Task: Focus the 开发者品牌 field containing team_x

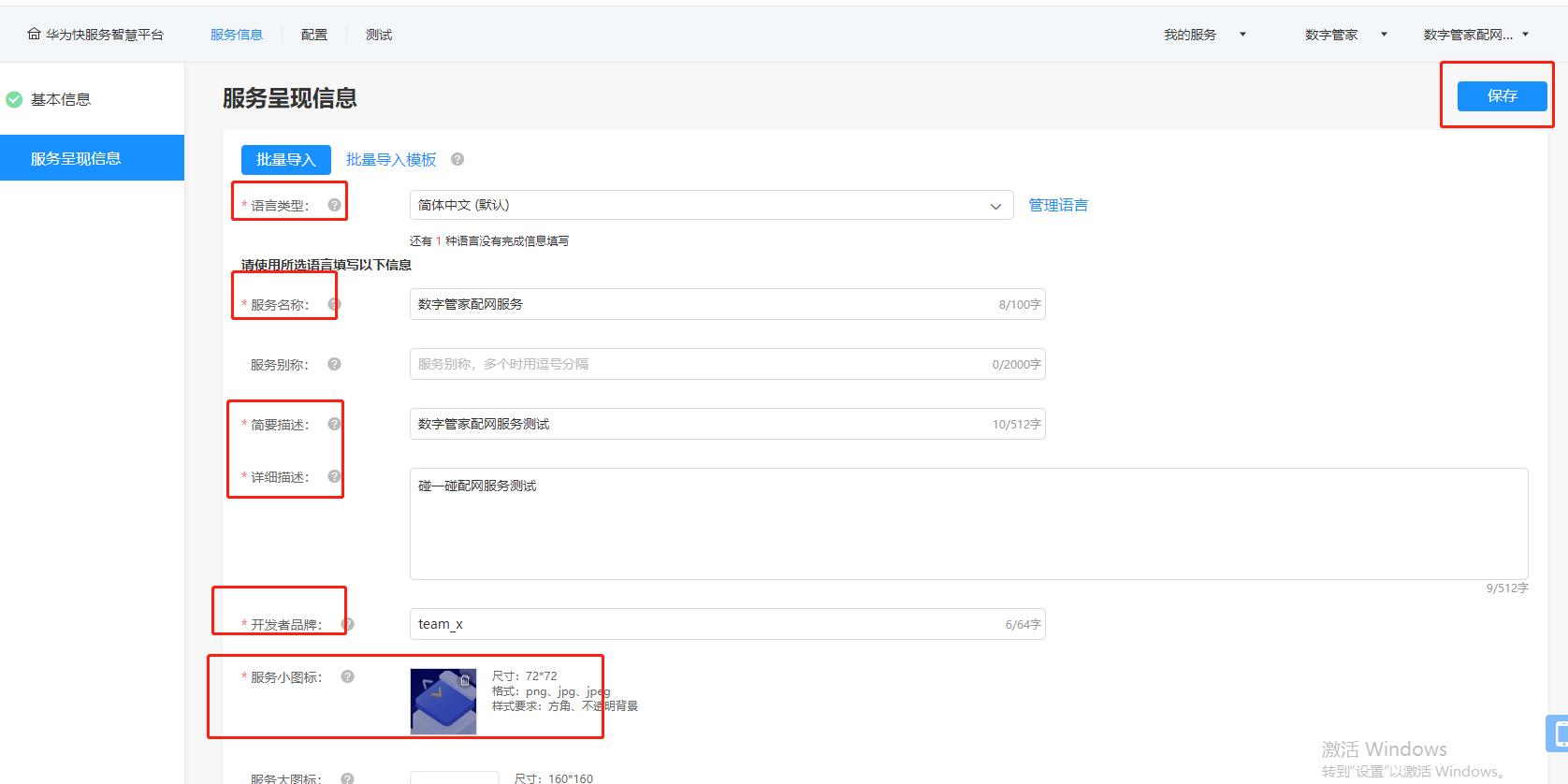Action: coord(727,624)
